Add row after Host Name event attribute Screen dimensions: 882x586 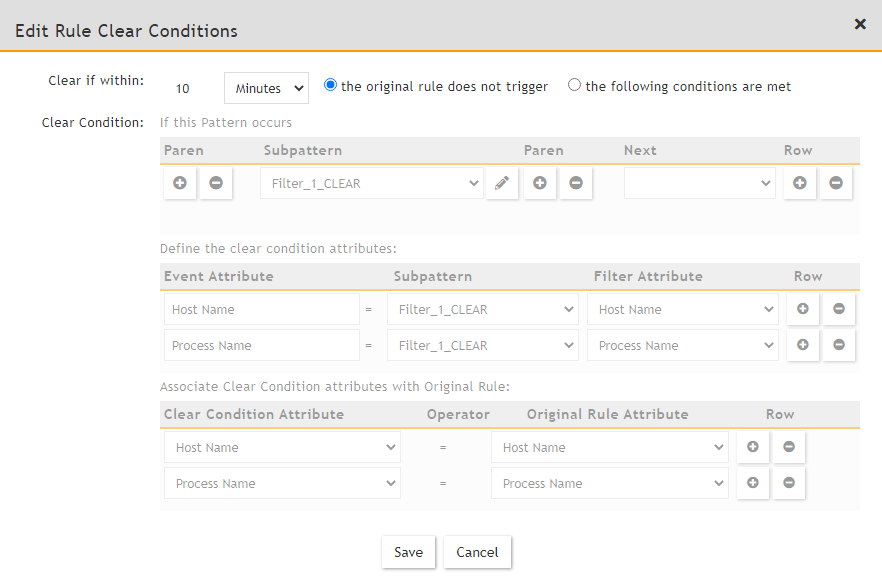tap(803, 309)
